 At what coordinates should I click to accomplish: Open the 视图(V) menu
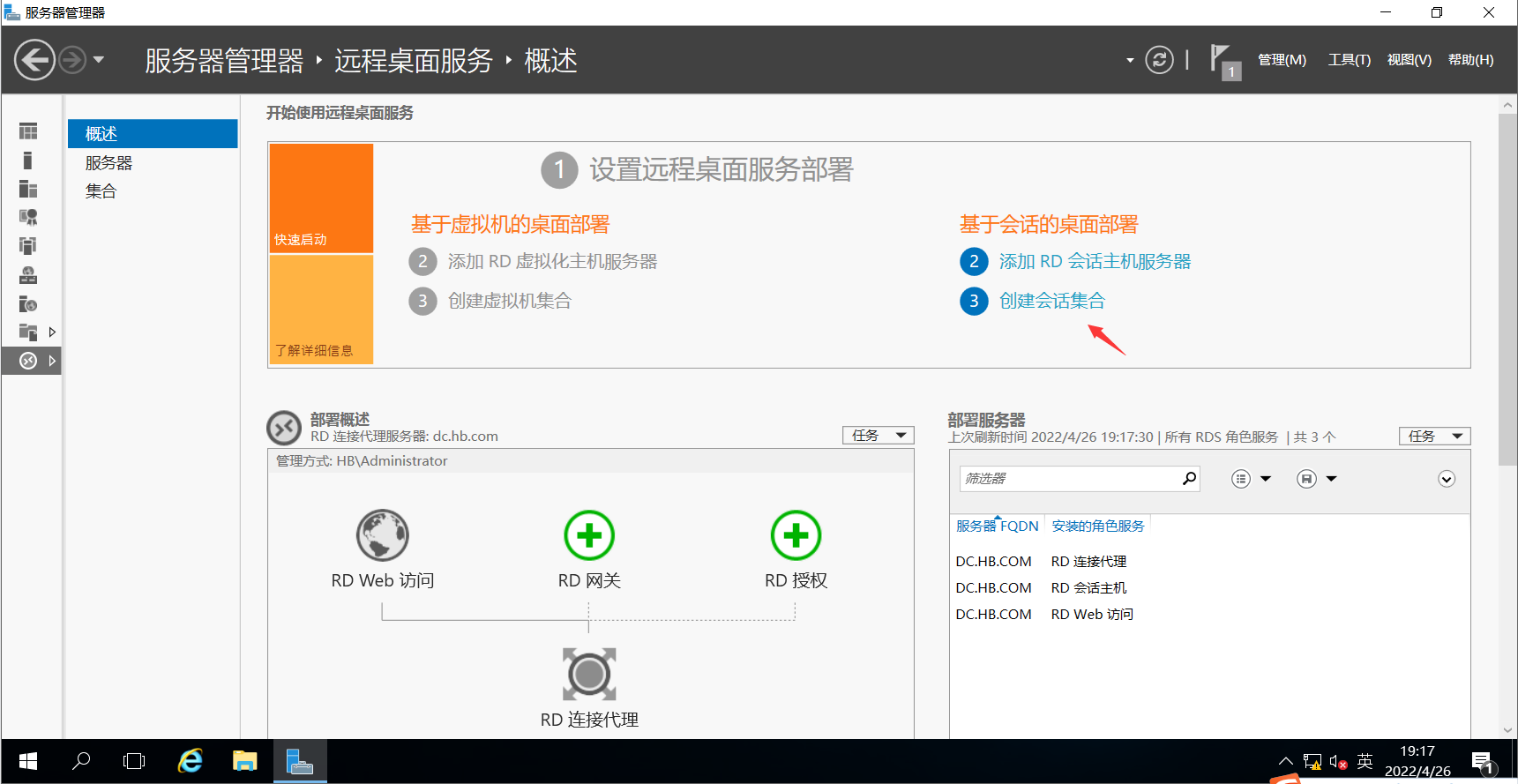coord(1409,60)
